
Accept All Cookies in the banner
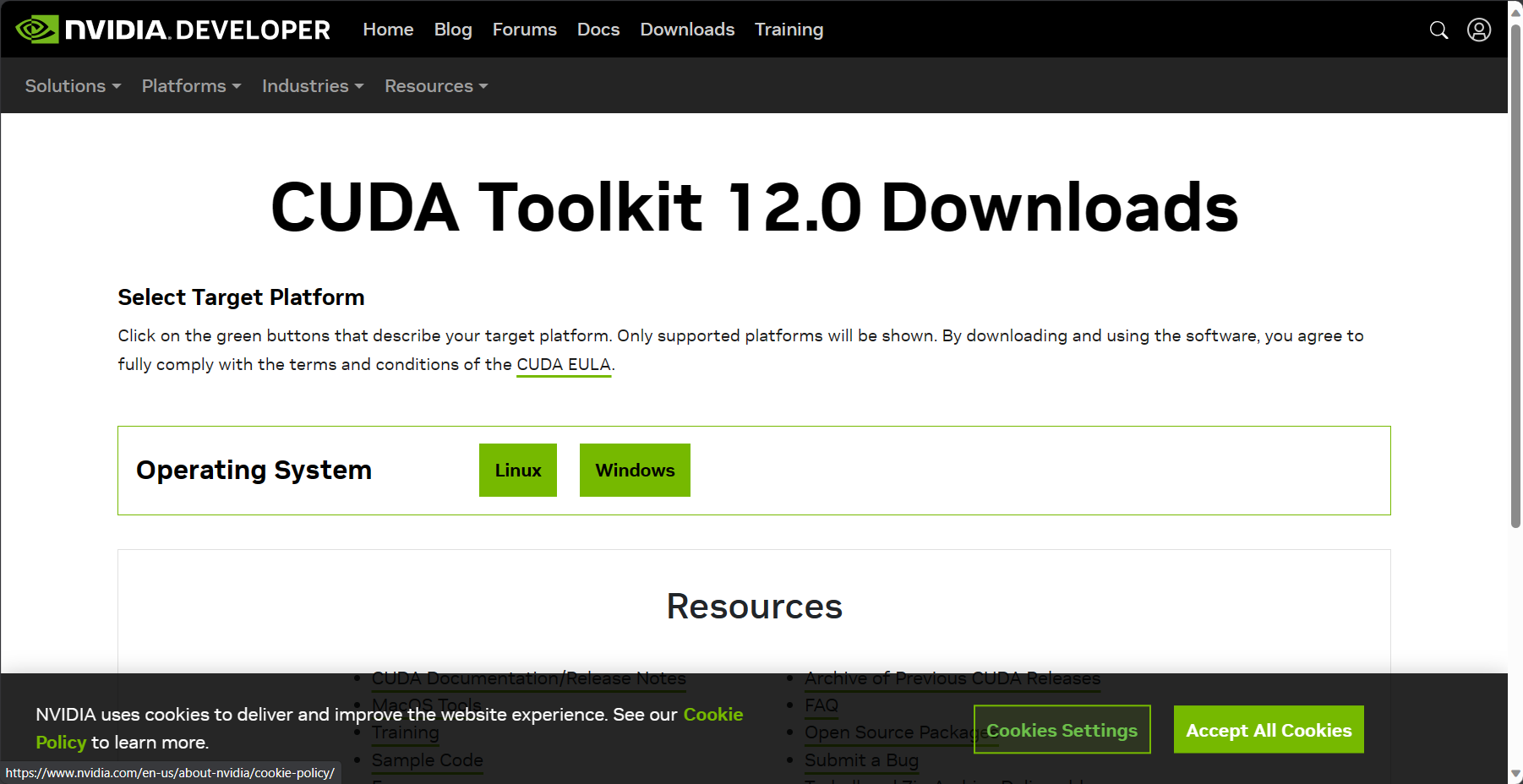coord(1269,730)
